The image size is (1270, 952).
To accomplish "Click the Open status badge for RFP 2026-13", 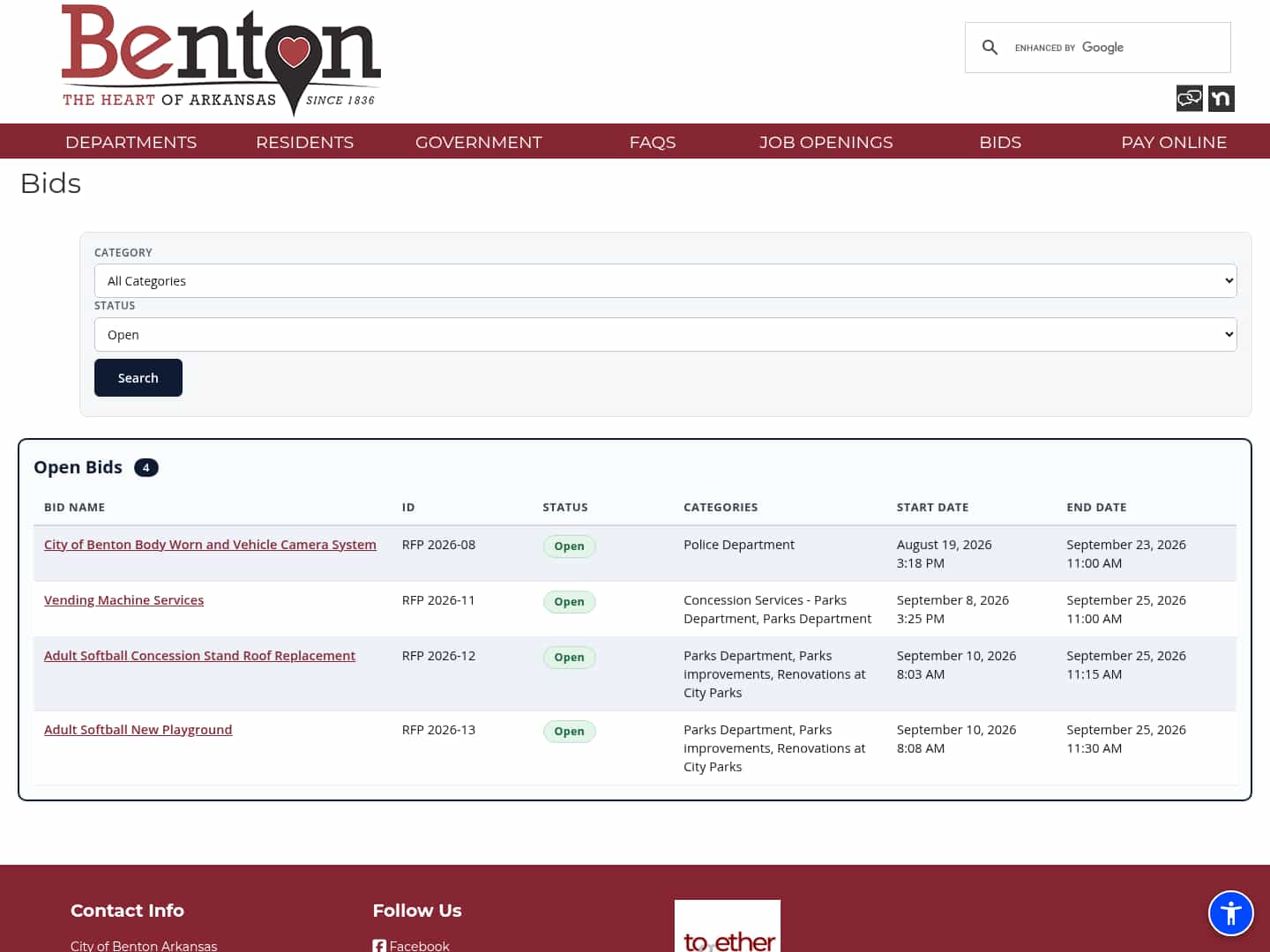I will pos(569,732).
